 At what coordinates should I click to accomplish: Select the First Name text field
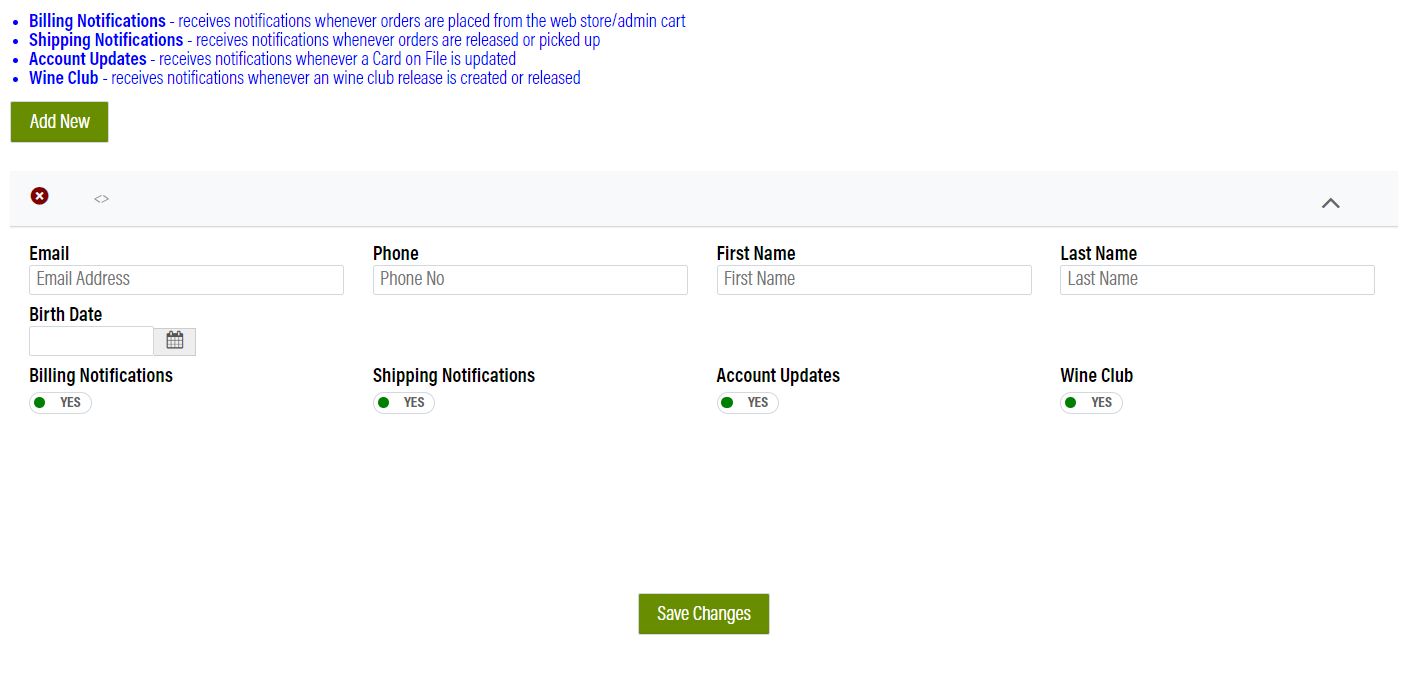point(874,279)
